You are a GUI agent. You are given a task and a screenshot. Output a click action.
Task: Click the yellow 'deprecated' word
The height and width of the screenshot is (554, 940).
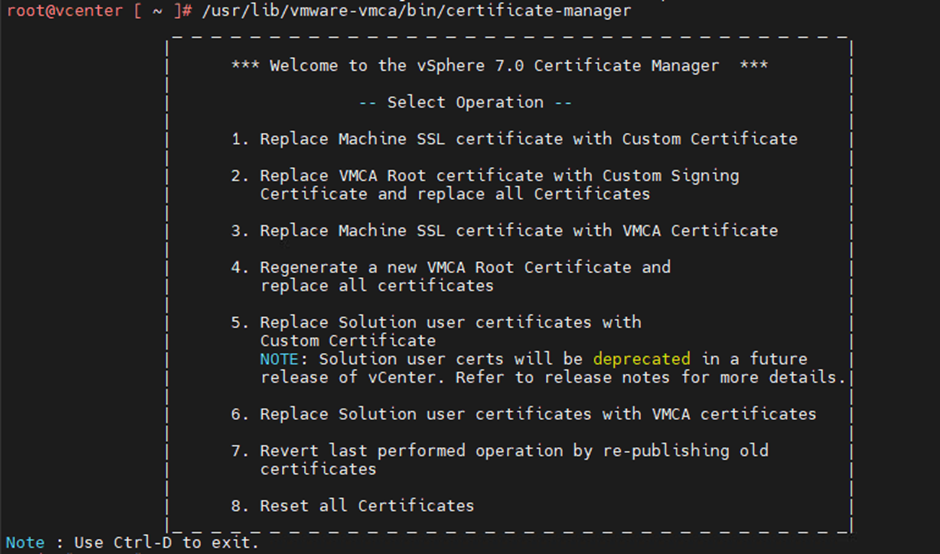[x=641, y=359]
